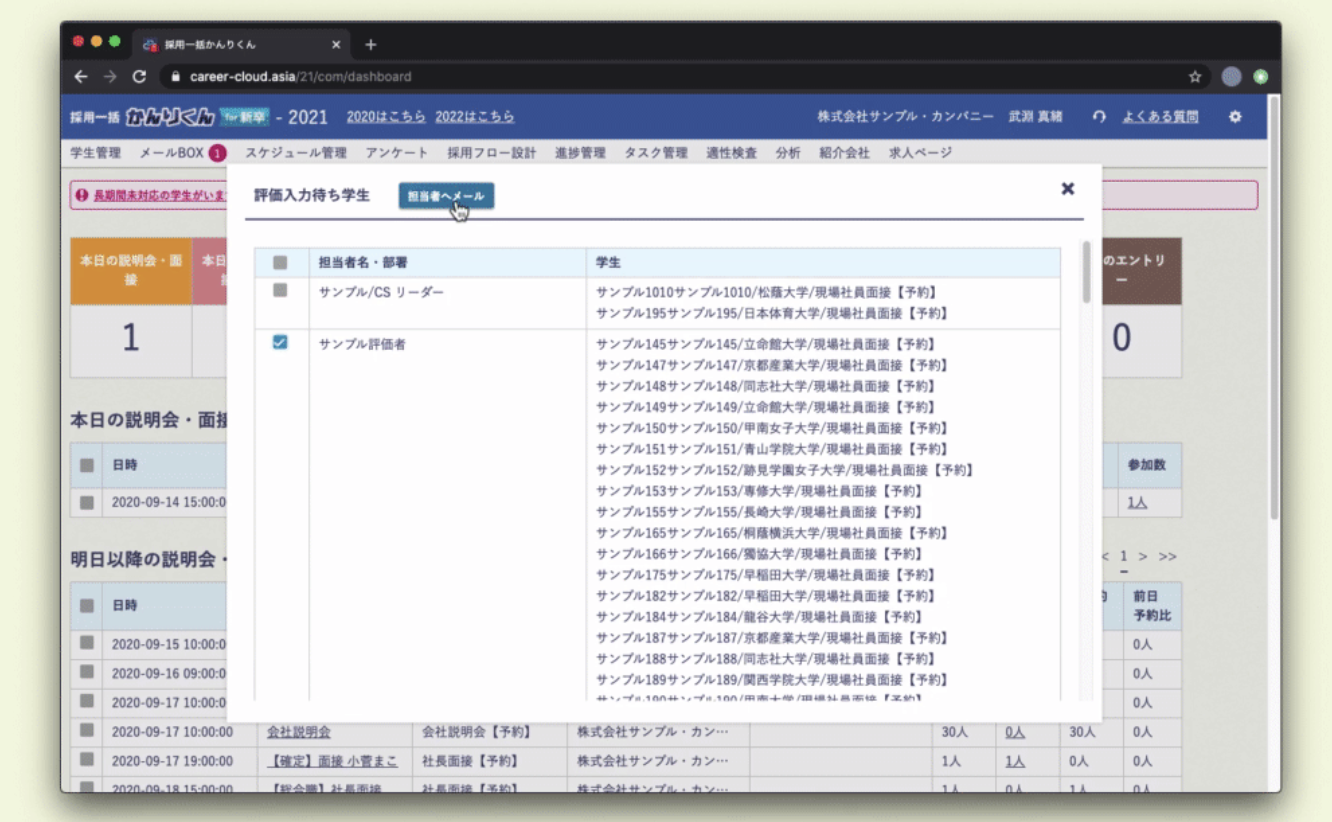Bookmark the page using the star icon
Image resolution: width=1332 pixels, height=822 pixels.
1194,77
